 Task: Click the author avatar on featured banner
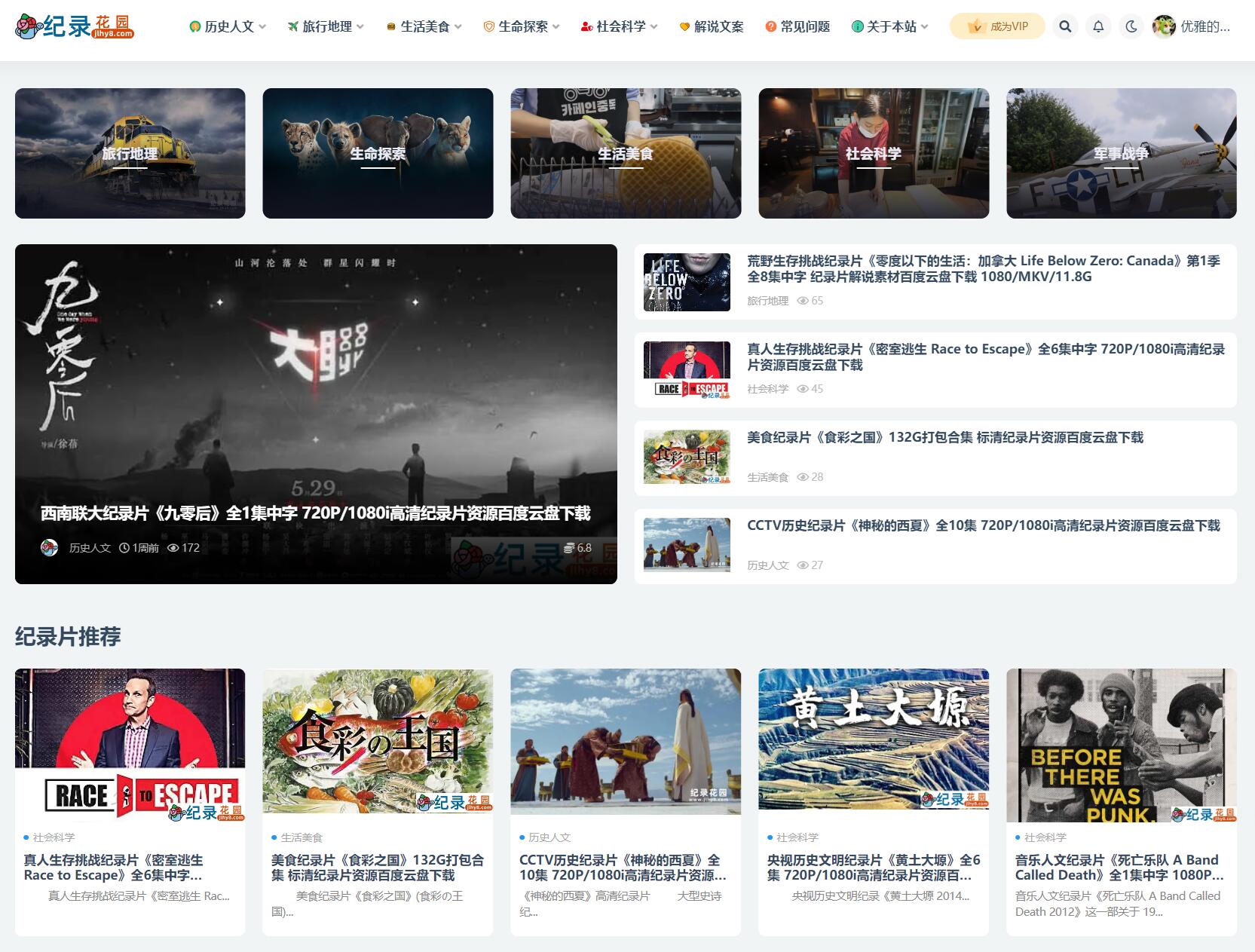(50, 547)
